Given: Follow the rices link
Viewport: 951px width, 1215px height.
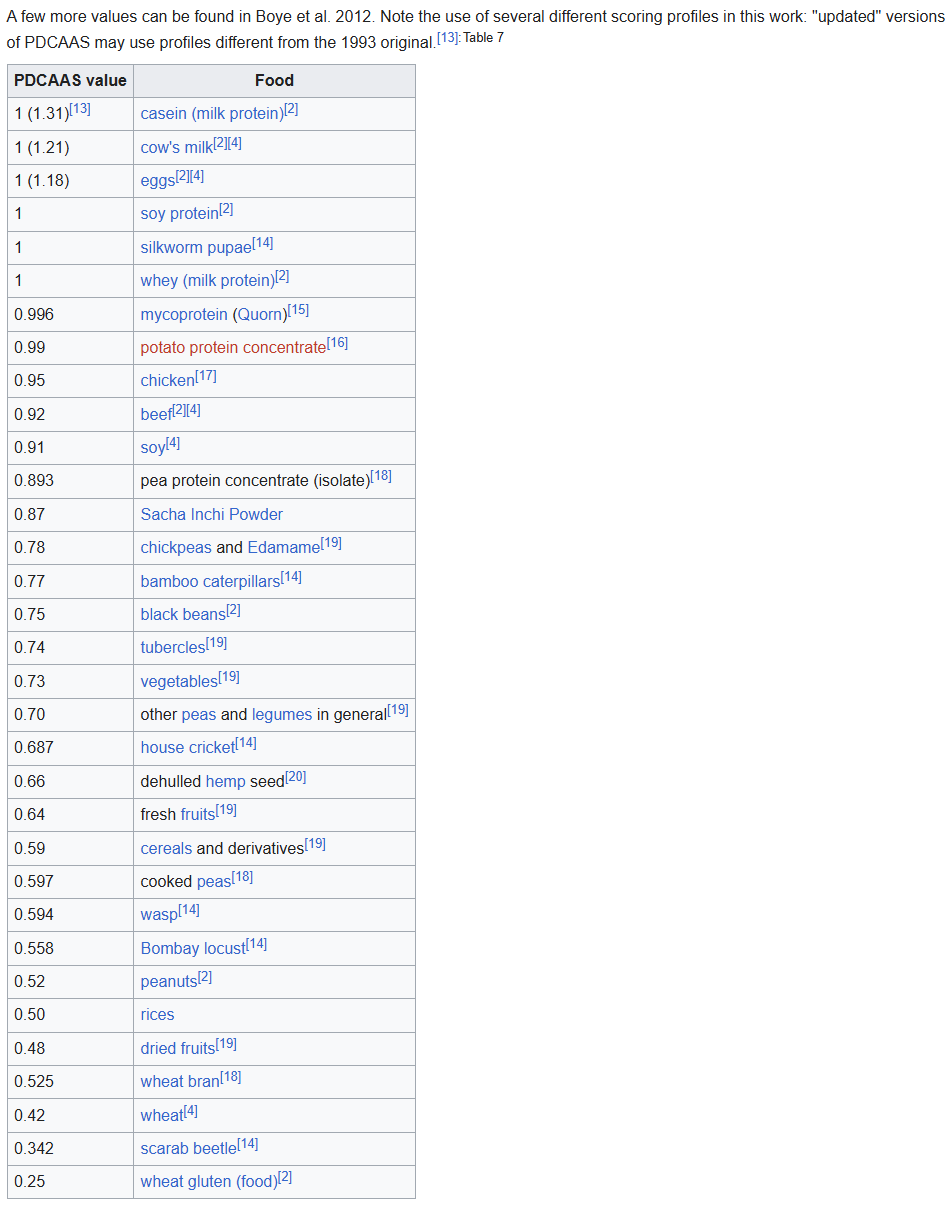Looking at the screenshot, I should [158, 1015].
